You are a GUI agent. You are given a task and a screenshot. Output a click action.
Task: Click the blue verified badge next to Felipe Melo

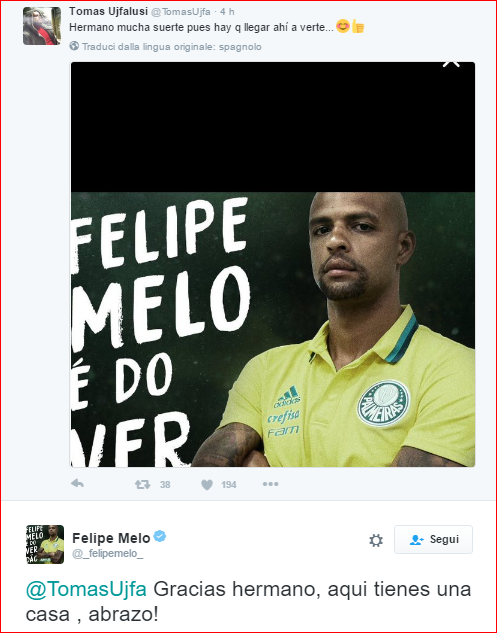point(160,537)
